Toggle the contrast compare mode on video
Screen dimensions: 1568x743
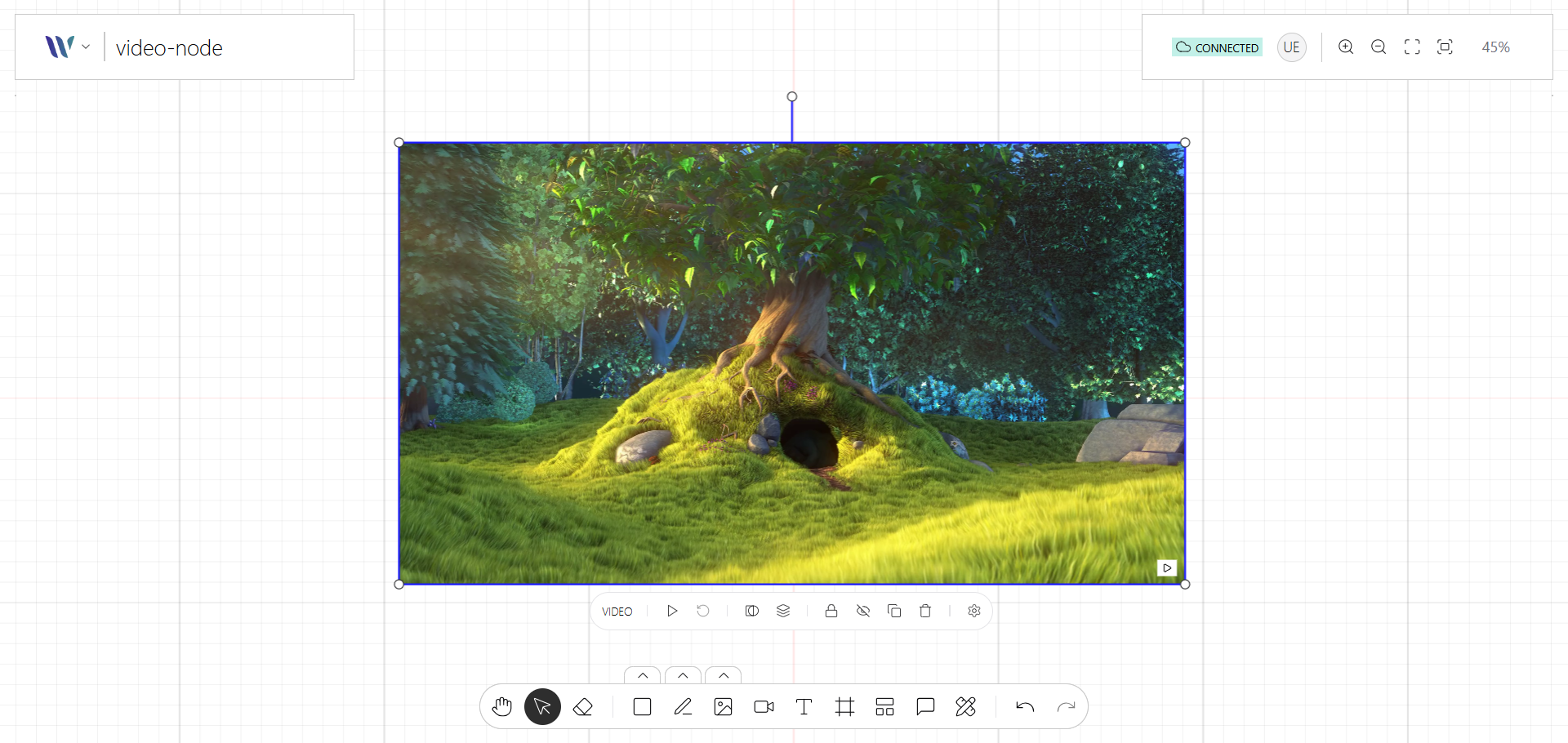point(751,611)
